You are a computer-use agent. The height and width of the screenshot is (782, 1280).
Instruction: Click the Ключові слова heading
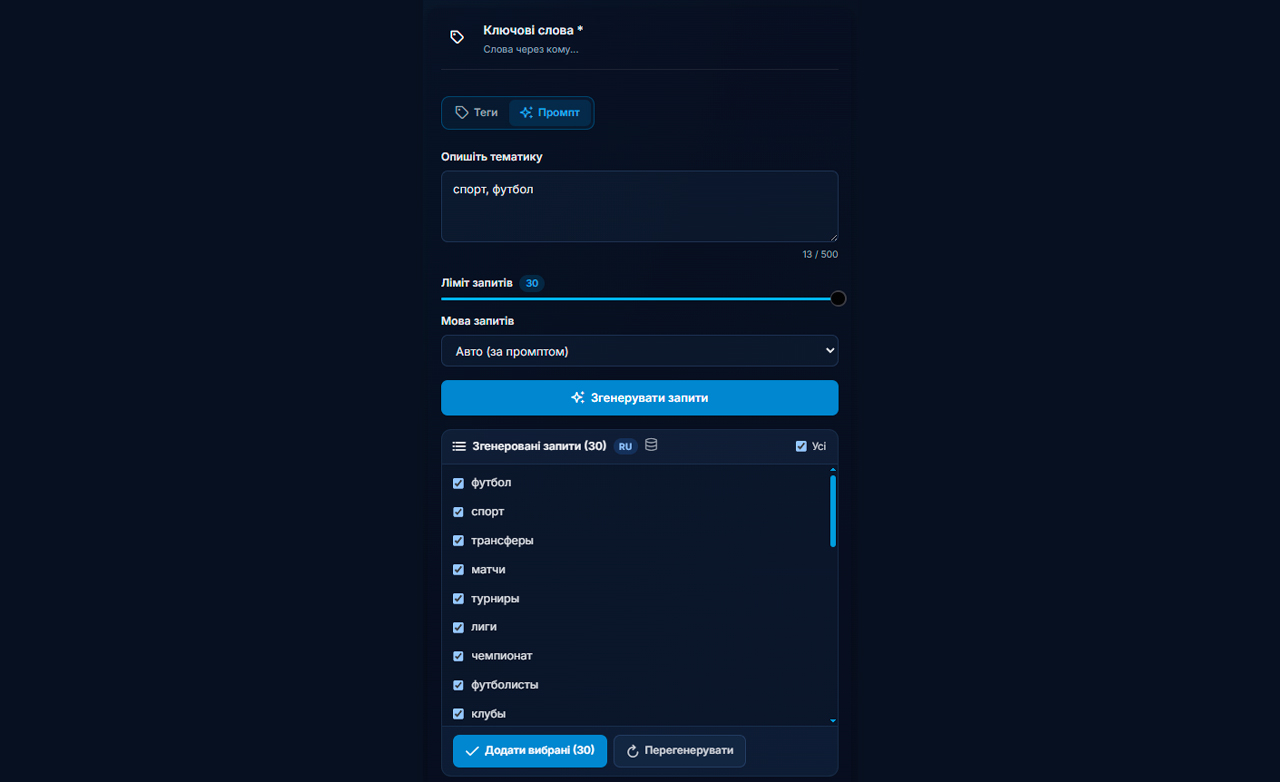point(533,30)
